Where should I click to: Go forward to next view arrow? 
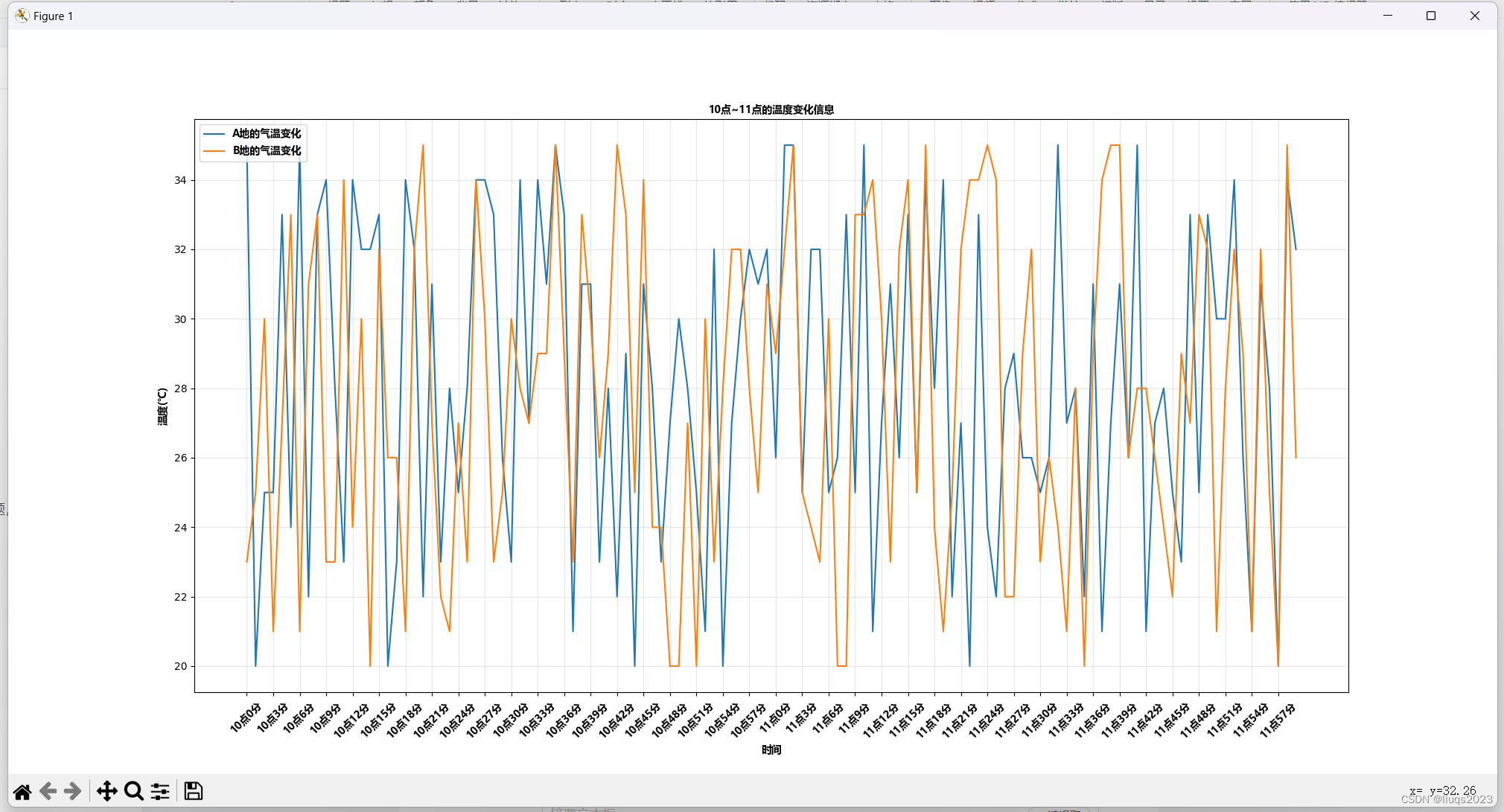pos(73,791)
